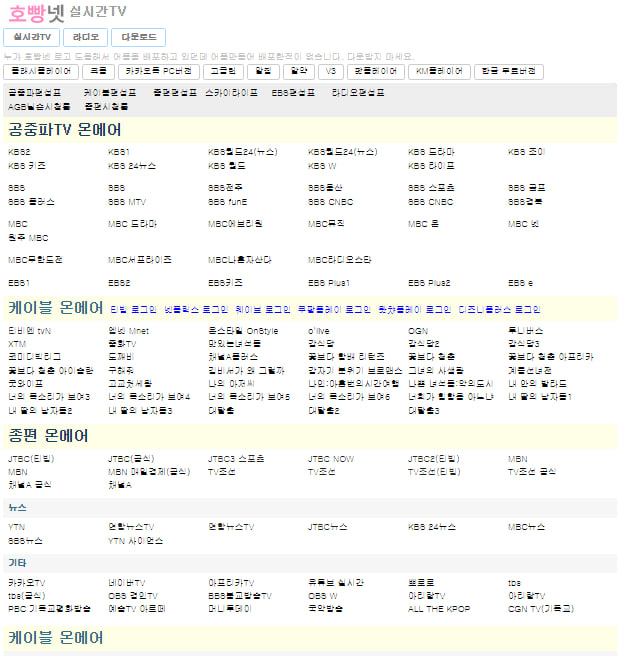Open the 라디오편성표 schedule link

click(x=358, y=92)
